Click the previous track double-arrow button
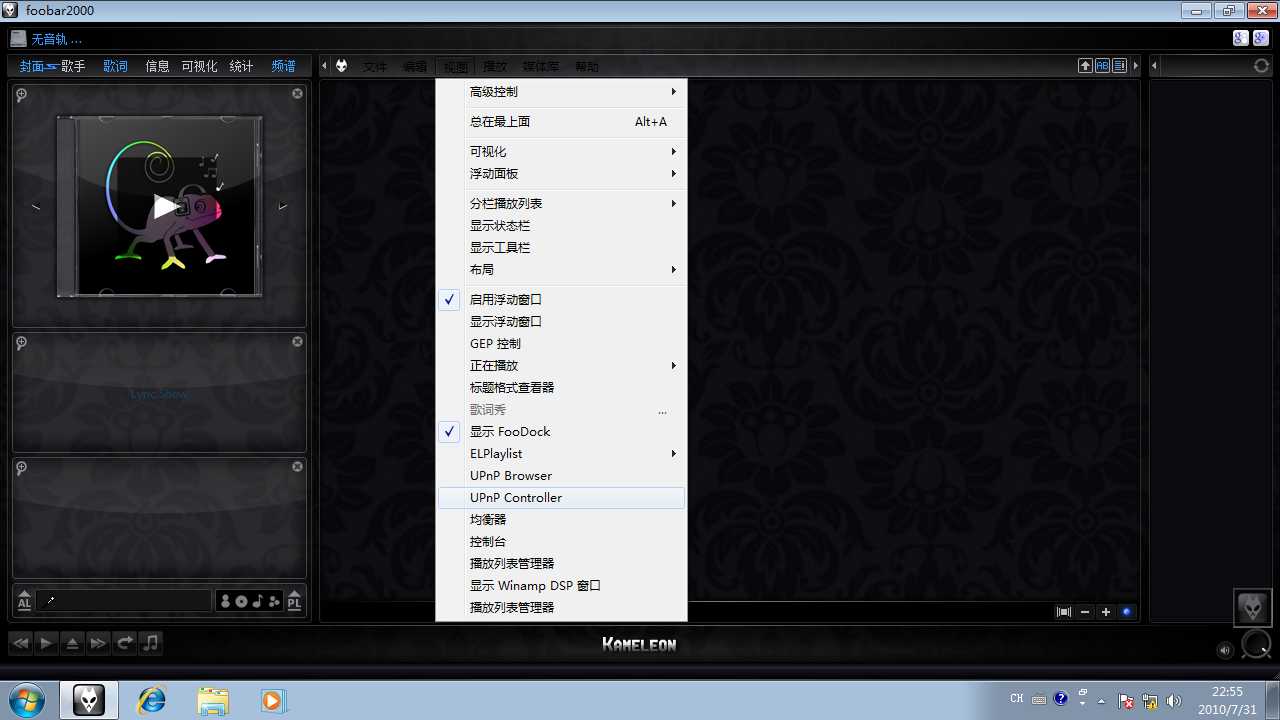The height and width of the screenshot is (720, 1280). 20,643
